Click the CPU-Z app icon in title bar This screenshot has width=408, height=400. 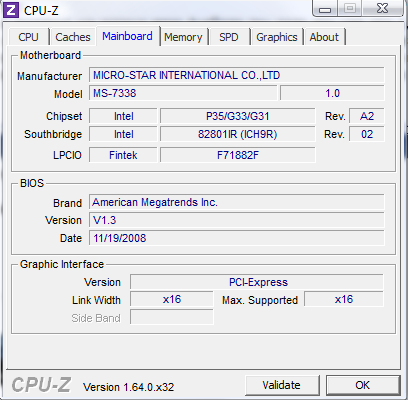tap(11, 10)
